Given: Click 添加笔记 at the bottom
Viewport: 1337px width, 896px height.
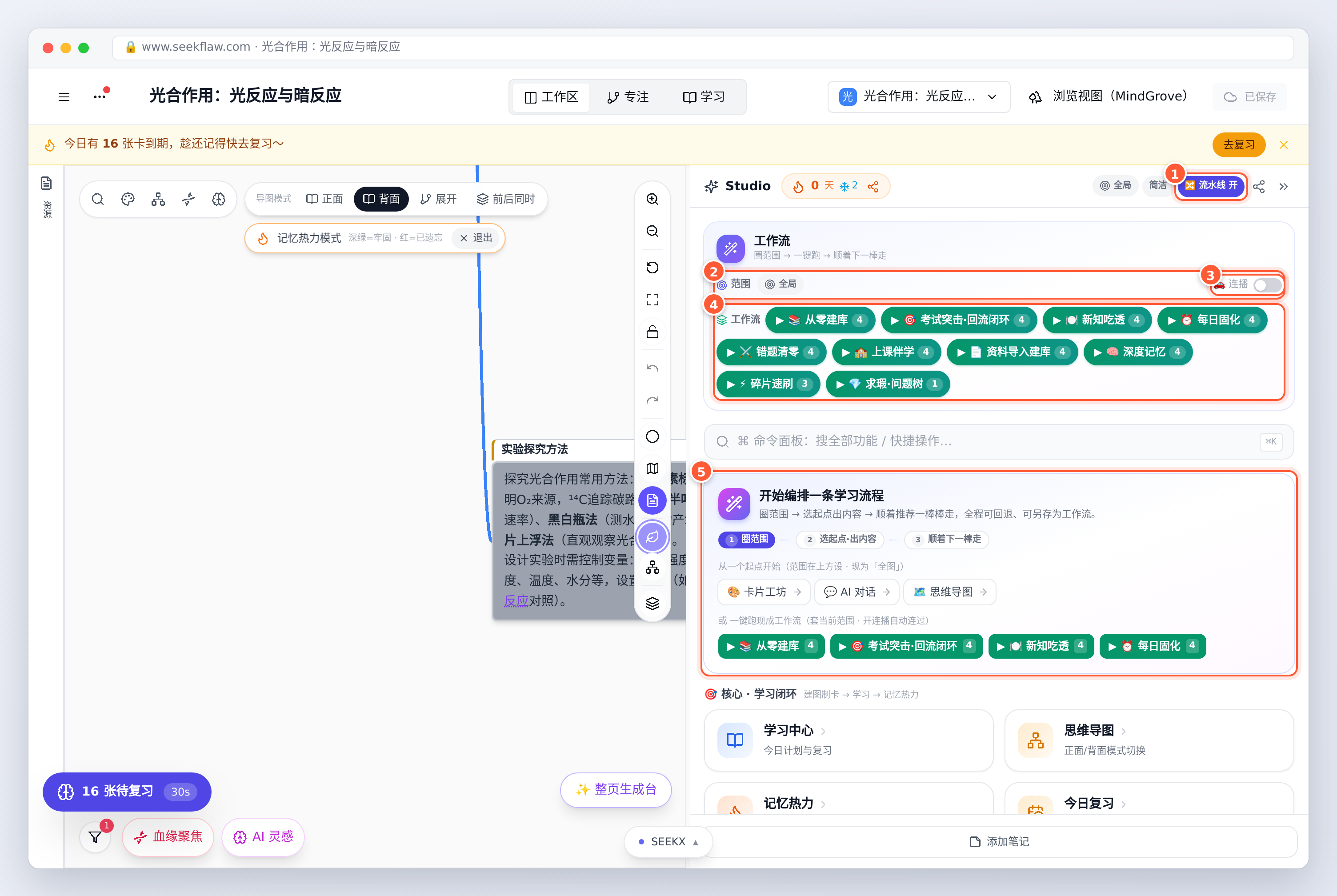Looking at the screenshot, I should pos(999,842).
